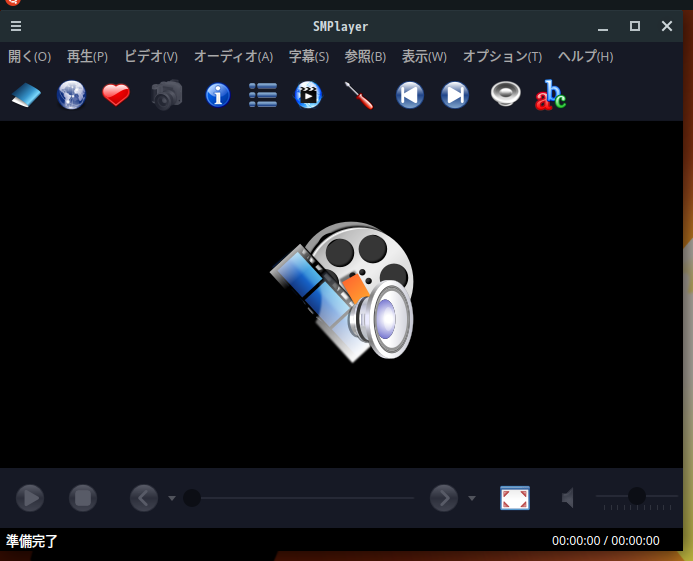Skip forward with the forward arrow button
This screenshot has height=561, width=693.
click(444, 498)
